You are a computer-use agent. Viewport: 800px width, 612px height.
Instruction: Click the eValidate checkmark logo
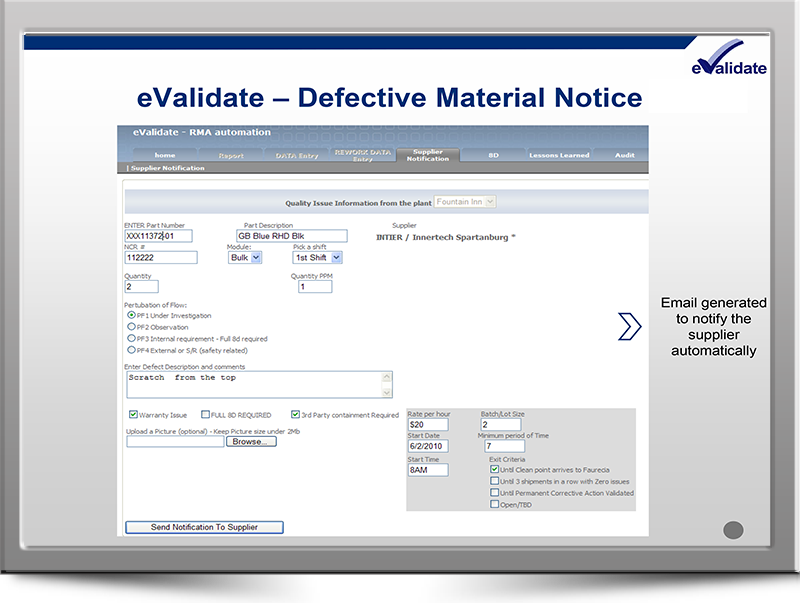coord(729,57)
